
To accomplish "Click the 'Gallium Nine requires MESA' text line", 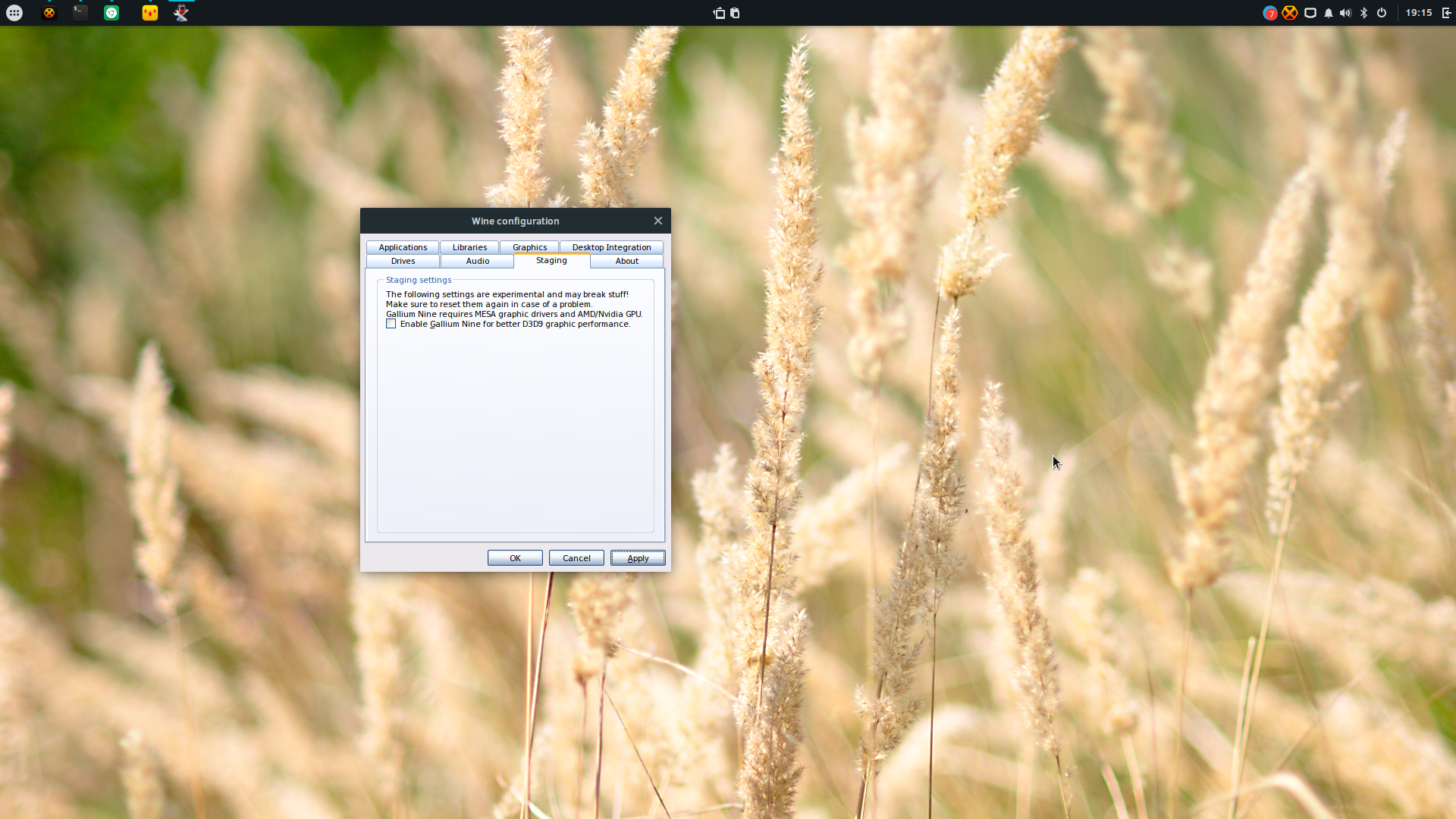I will (514, 314).
